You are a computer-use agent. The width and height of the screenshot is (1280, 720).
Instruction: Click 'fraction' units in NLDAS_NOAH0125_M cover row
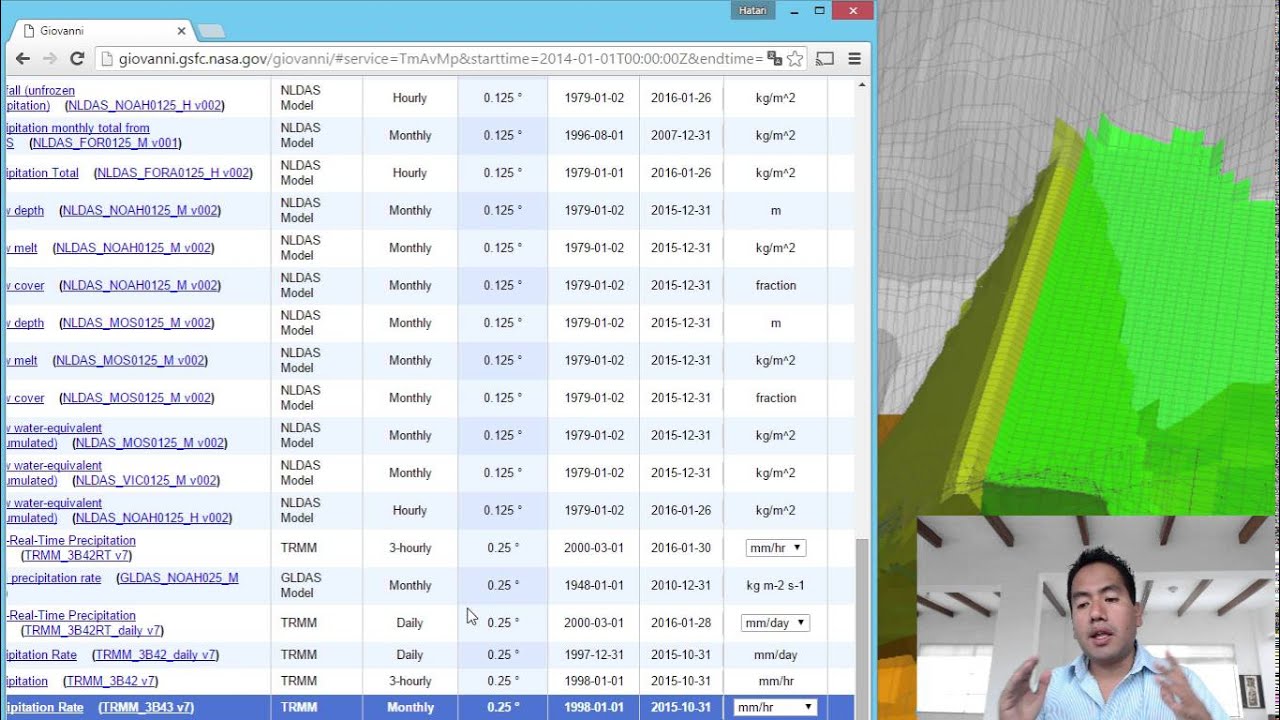pyautogui.click(x=776, y=285)
